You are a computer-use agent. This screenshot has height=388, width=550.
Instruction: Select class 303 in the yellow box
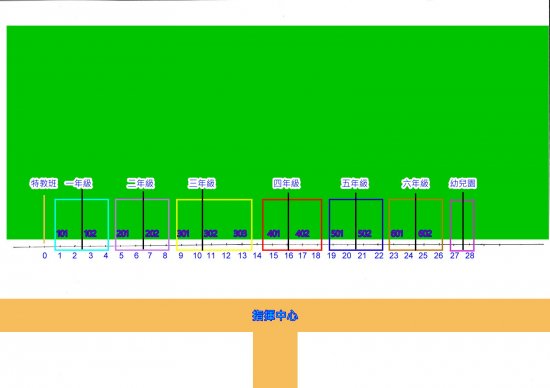pyautogui.click(x=240, y=234)
